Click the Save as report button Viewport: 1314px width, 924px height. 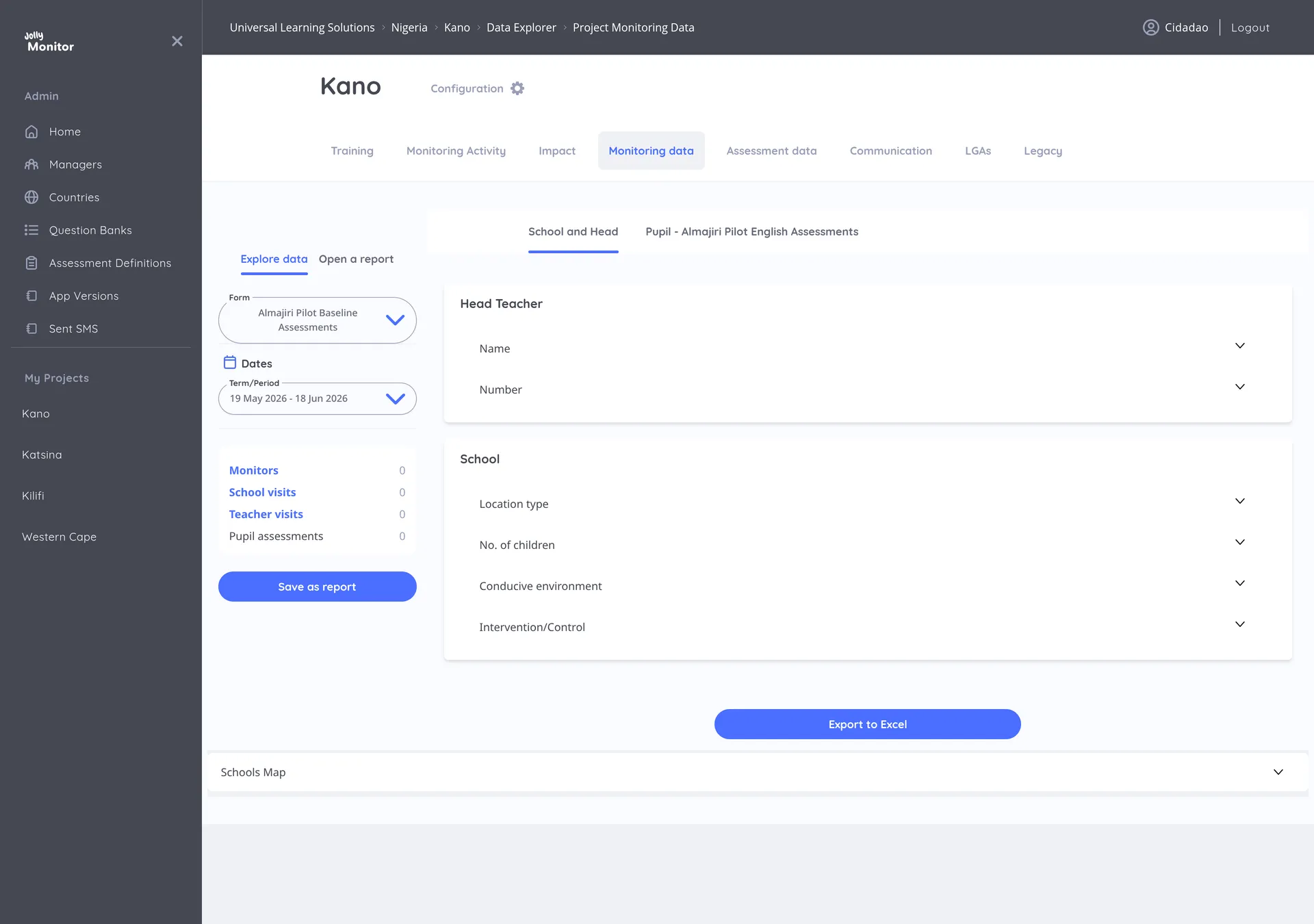tap(318, 587)
